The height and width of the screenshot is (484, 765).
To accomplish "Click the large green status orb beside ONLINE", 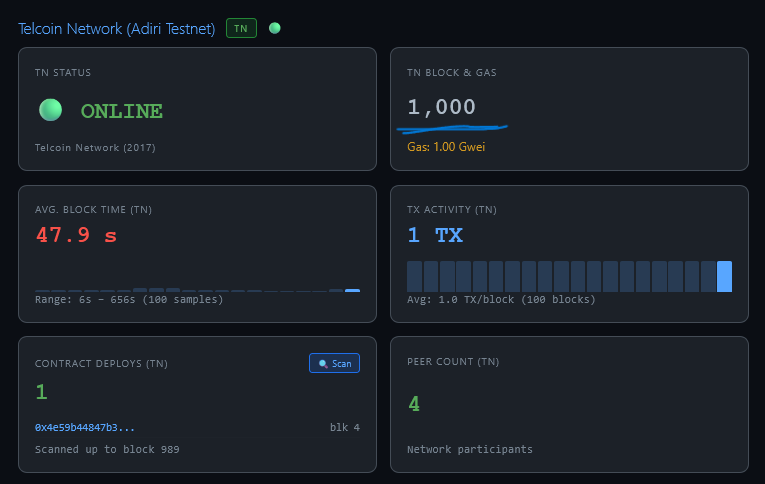I will [x=50, y=110].
